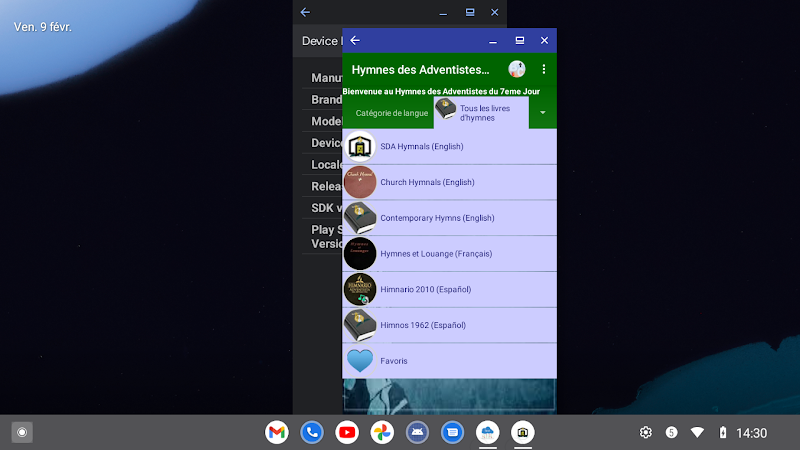This screenshot has height=450, width=800.
Task: Open Hymnes et Louange (Français) row
Action: pos(449,254)
